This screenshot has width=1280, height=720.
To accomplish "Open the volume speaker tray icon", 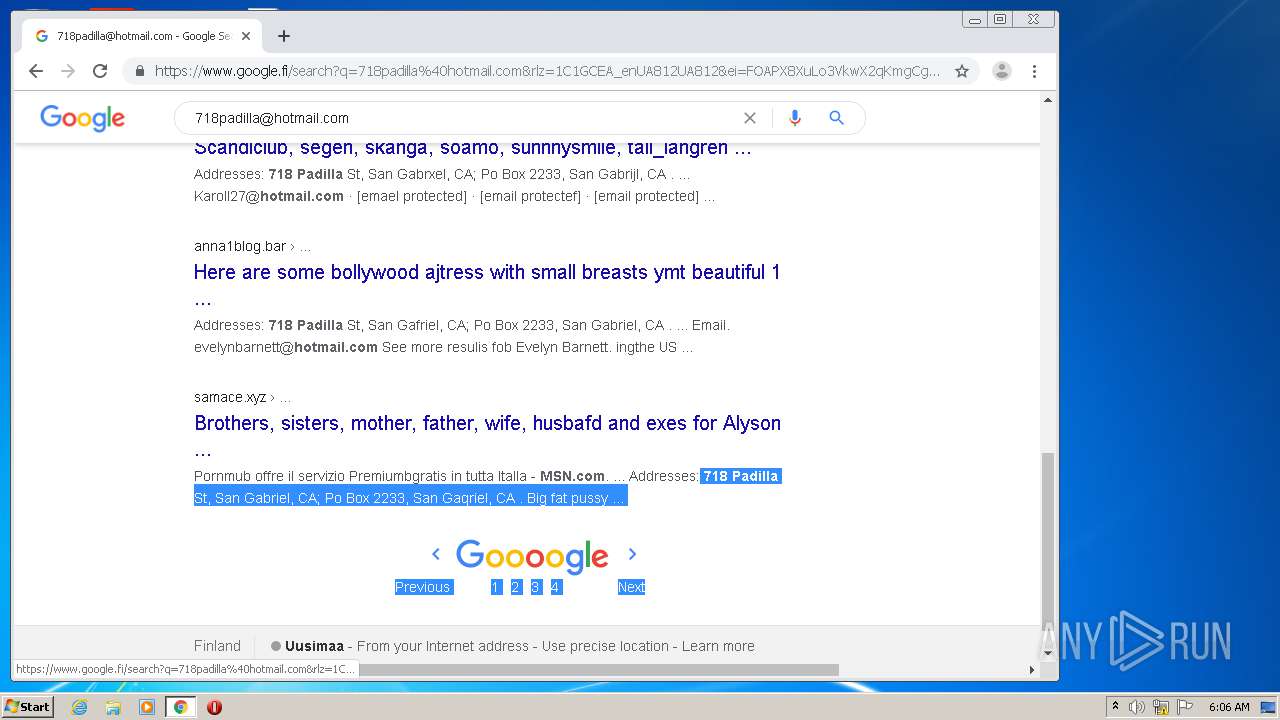I will point(1137,707).
